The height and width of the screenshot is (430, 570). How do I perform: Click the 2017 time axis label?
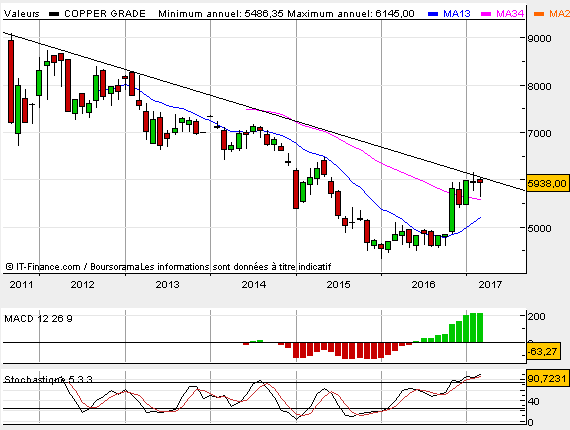490,285
